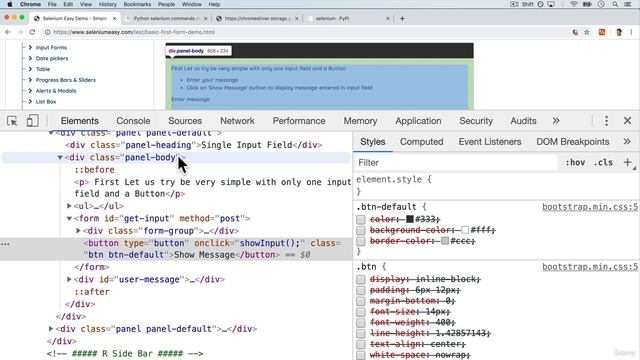Expand Progress Bars & Sliders item
The image size is (640, 360).
(x=30, y=80)
